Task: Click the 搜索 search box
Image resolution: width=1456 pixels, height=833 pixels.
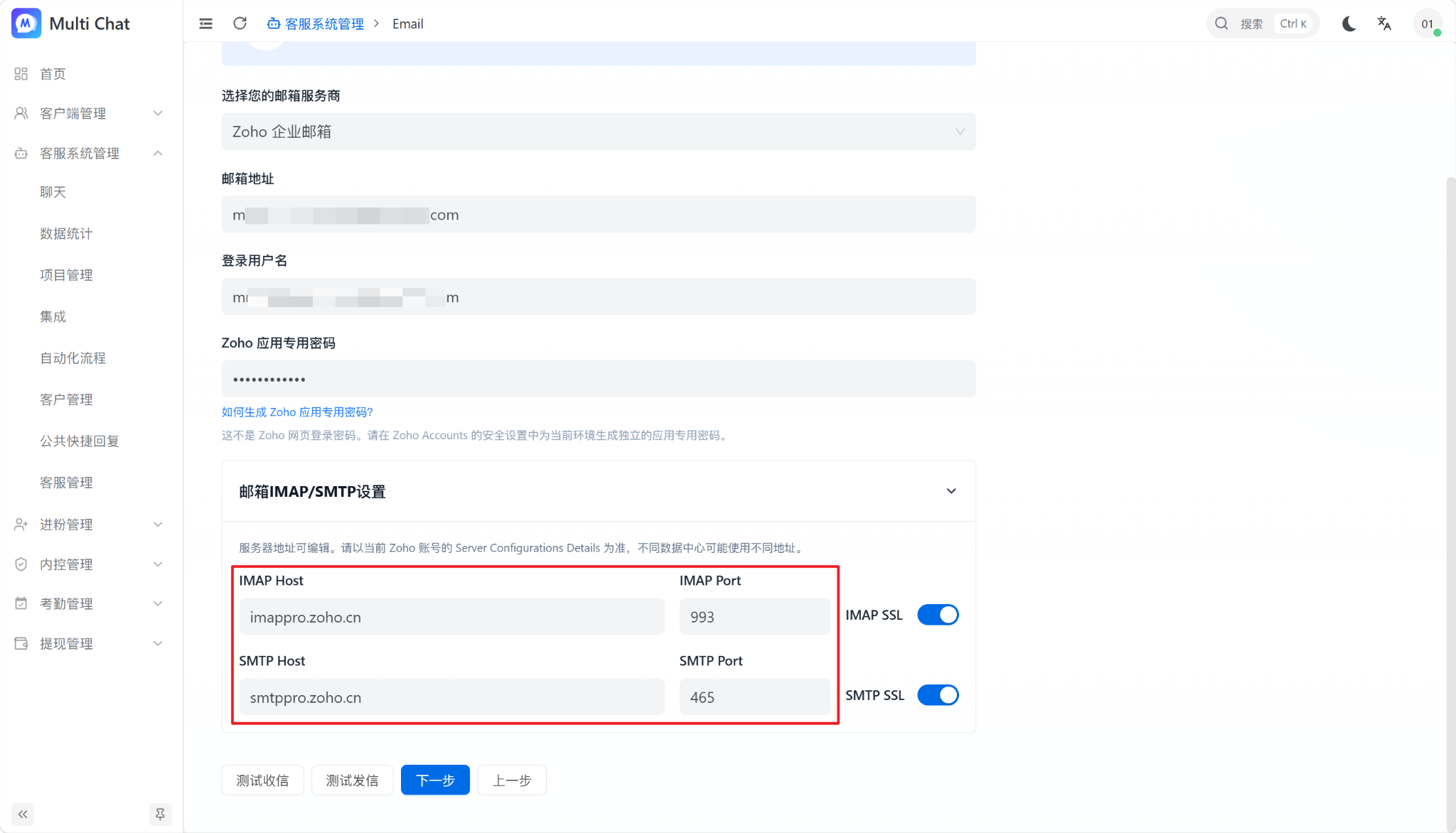Action: (x=1263, y=23)
